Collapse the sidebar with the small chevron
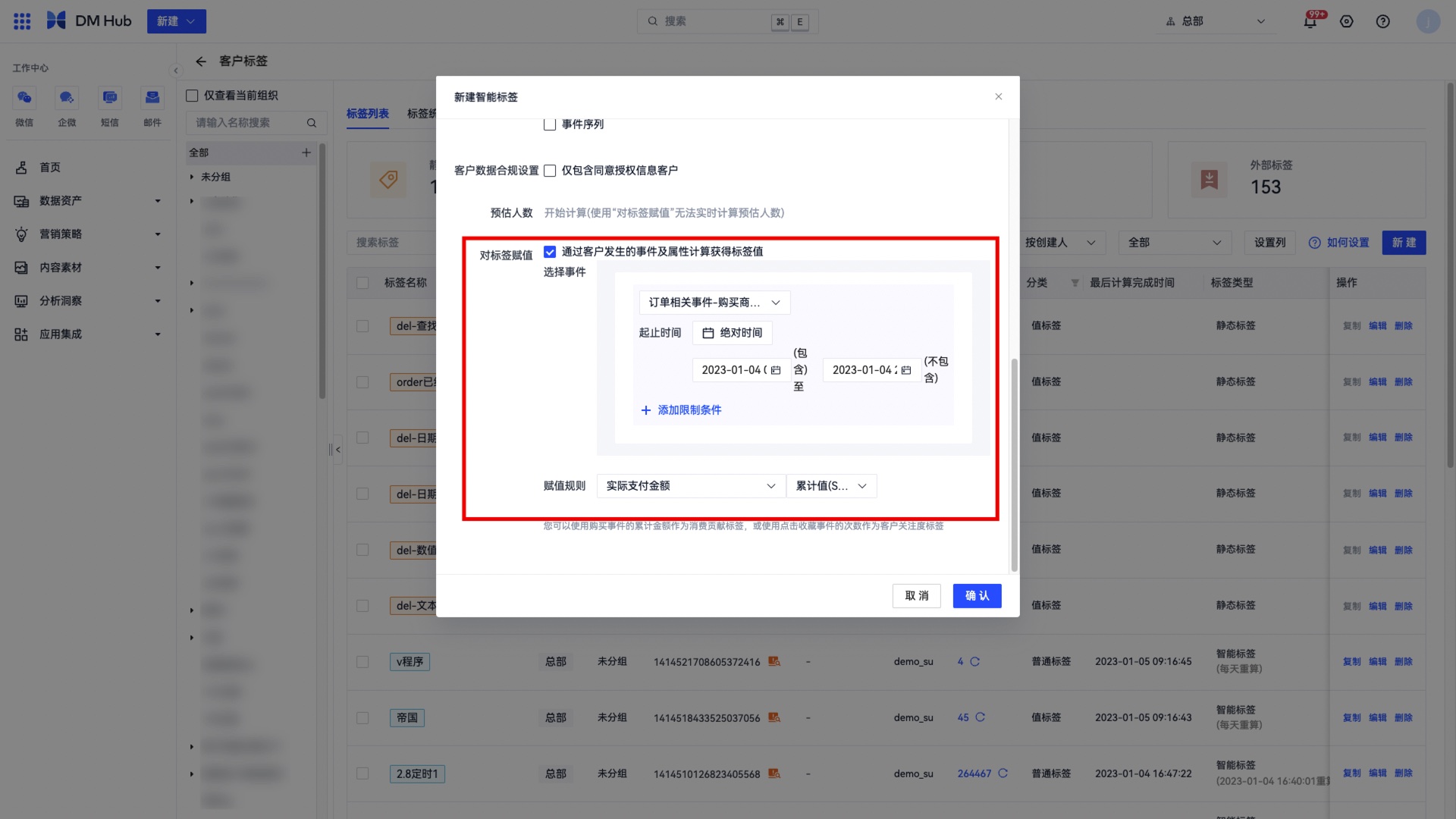The height and width of the screenshot is (819, 1456). click(x=176, y=71)
